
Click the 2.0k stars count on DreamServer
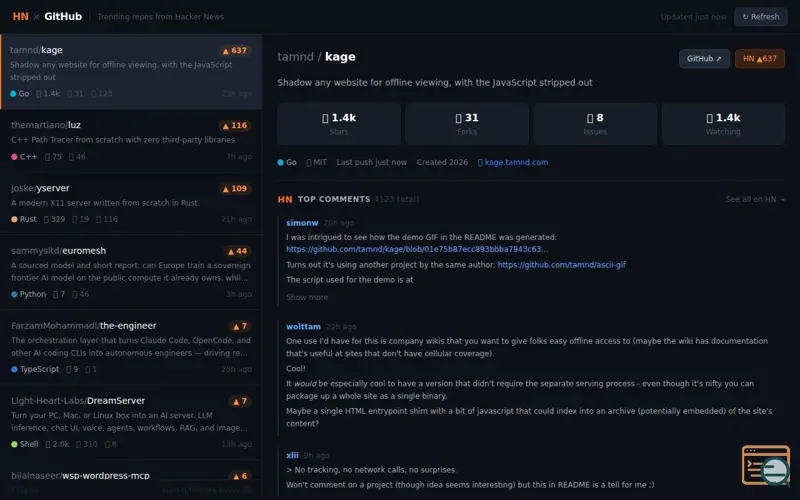[57, 444]
